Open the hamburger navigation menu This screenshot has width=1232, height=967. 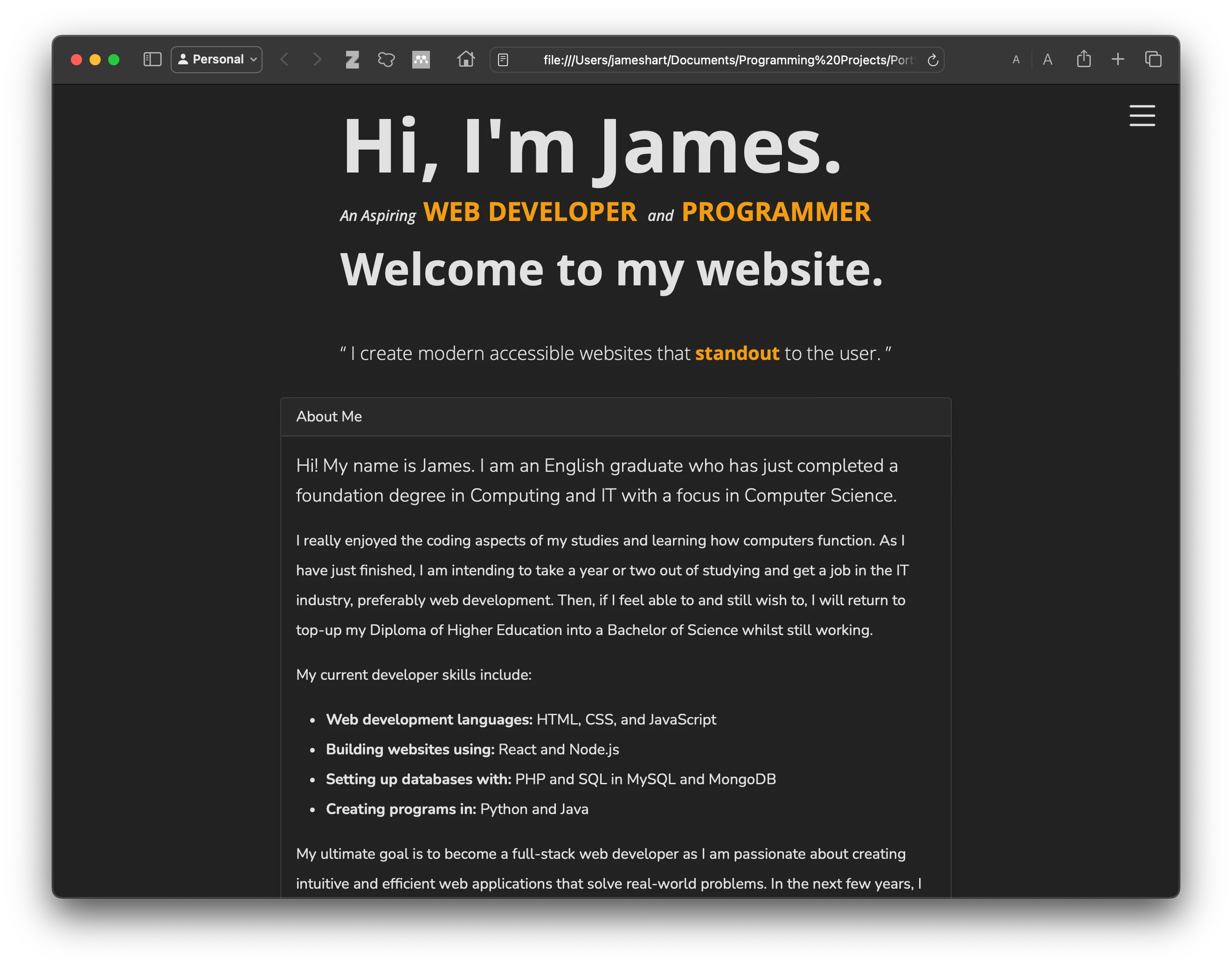(x=1142, y=116)
